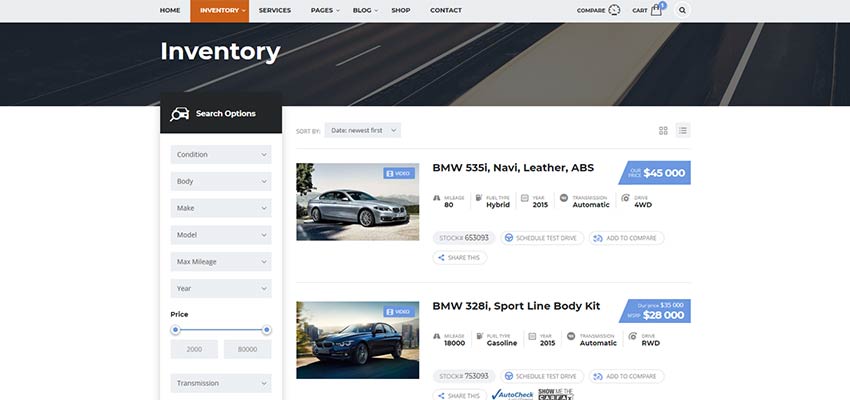Open the Date: newest first sort dropdown
The height and width of the screenshot is (400, 850).
pyautogui.click(x=363, y=131)
